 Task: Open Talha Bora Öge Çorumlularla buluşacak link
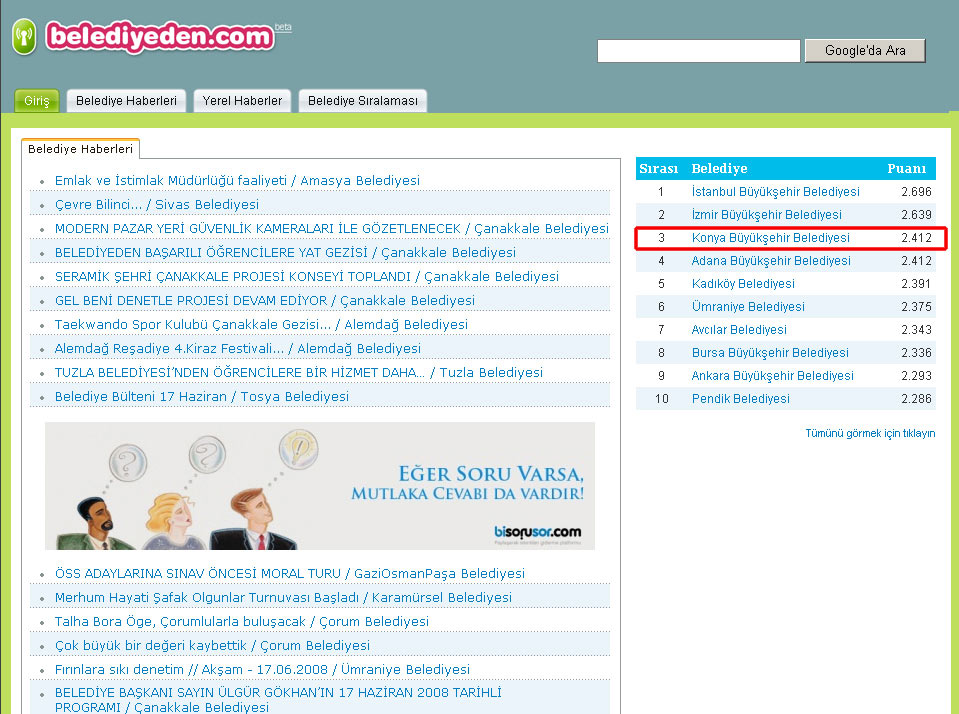pyautogui.click(x=242, y=622)
